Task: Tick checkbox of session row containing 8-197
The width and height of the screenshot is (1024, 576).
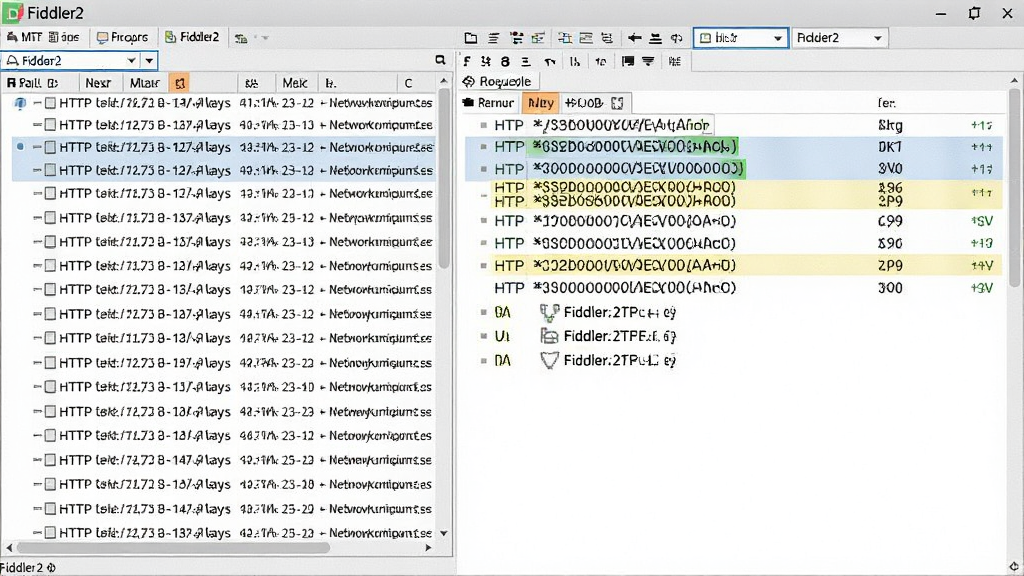Action: (x=50, y=363)
